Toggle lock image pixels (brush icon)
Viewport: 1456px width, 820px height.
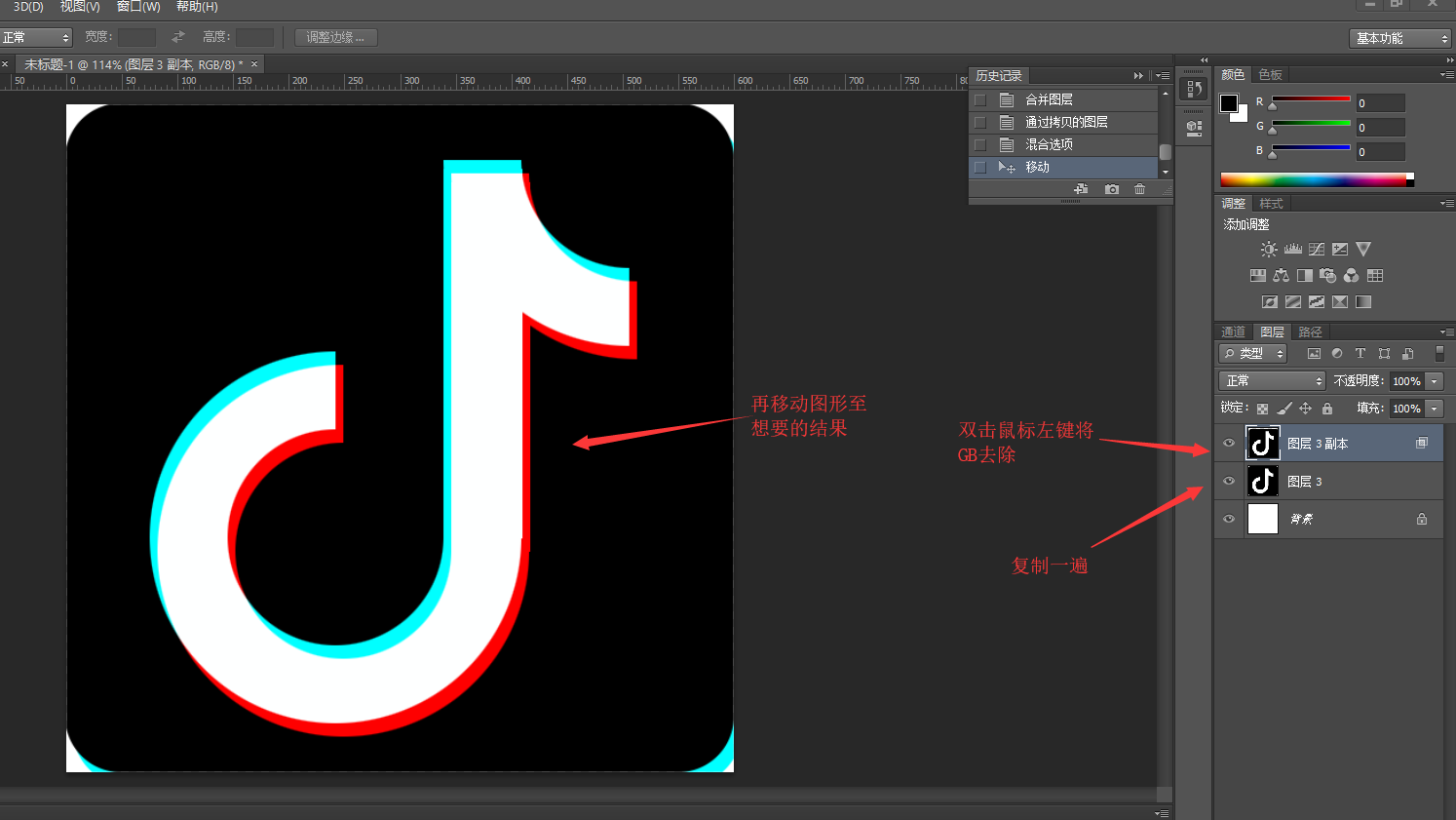tap(1284, 409)
